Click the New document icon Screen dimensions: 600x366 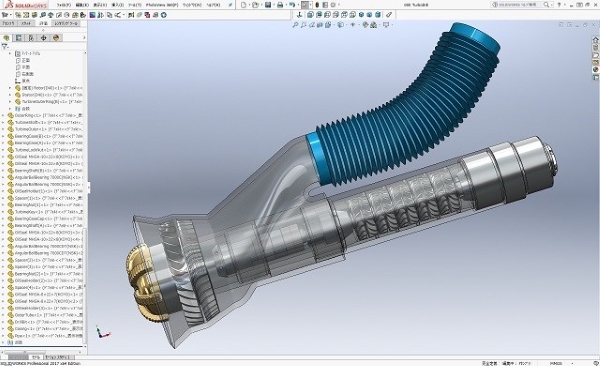click(243, 5)
